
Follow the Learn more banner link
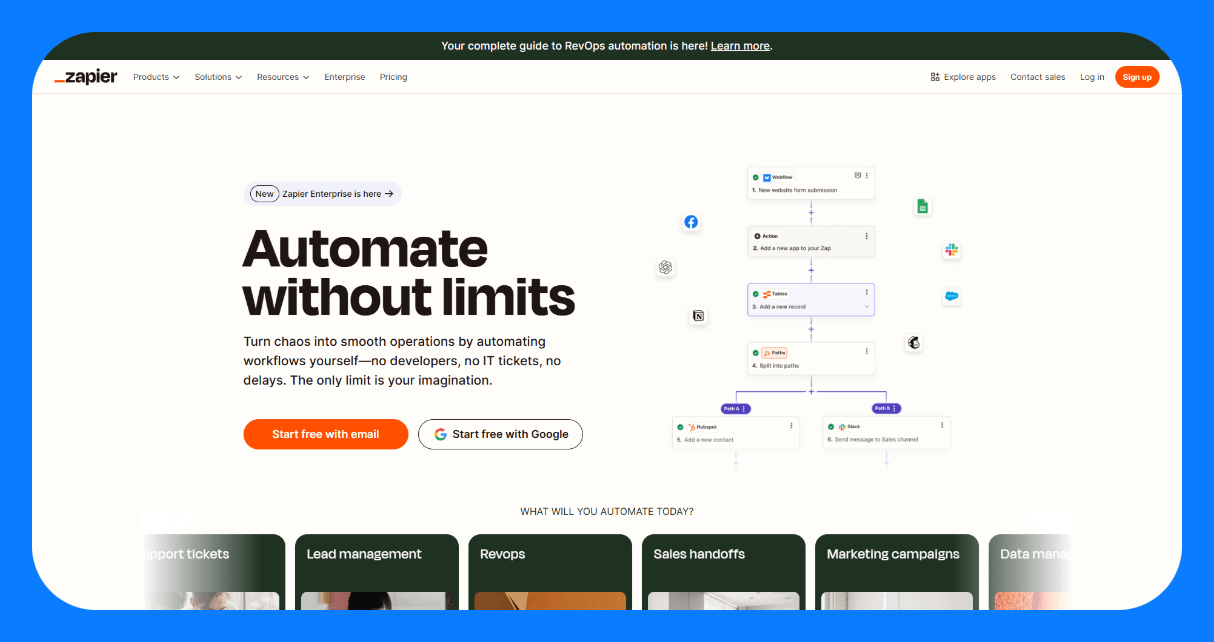[x=740, y=46]
